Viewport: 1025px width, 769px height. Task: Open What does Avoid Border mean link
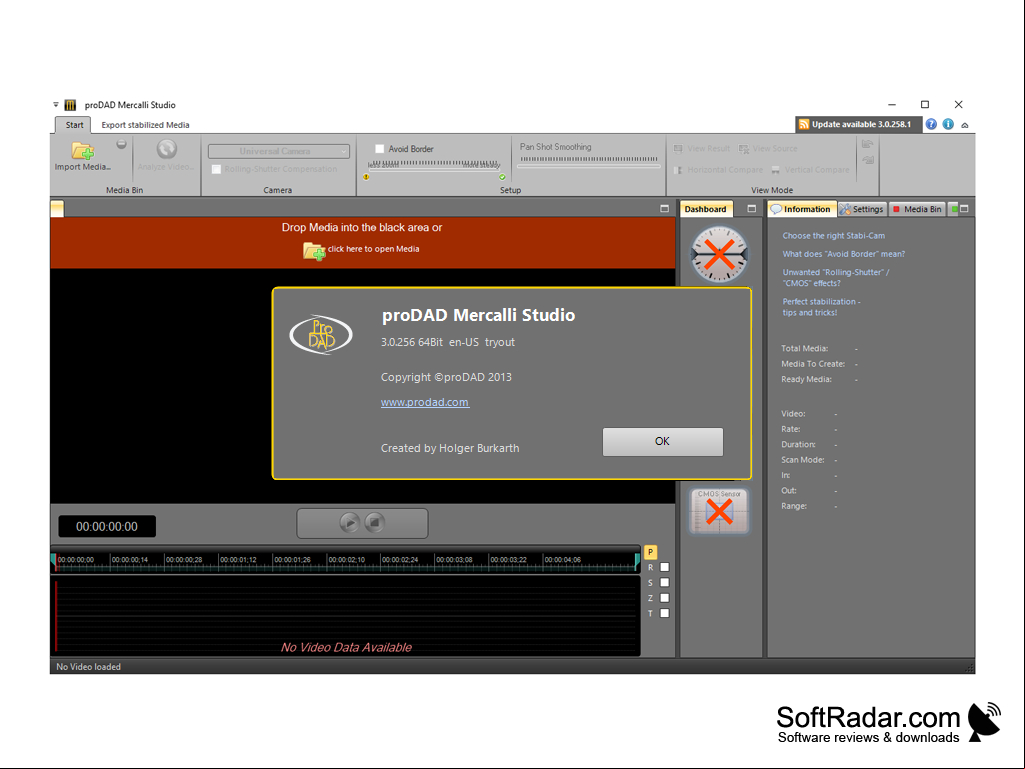(x=843, y=254)
